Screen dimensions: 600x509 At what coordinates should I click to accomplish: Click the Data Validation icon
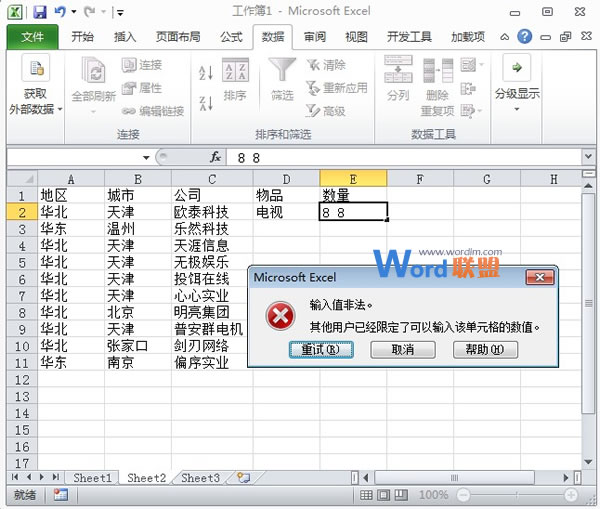[468, 65]
